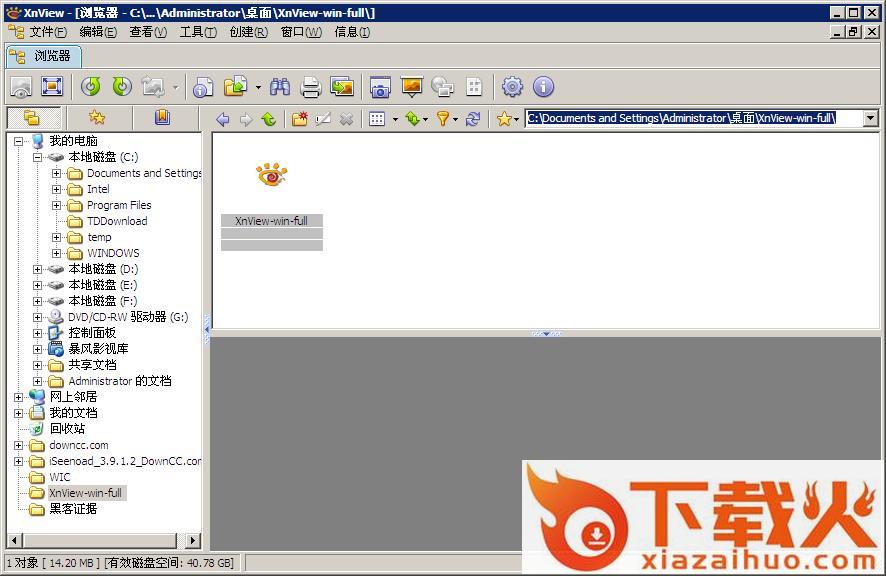
Task: Click the fullscreen view icon
Action: [52, 87]
